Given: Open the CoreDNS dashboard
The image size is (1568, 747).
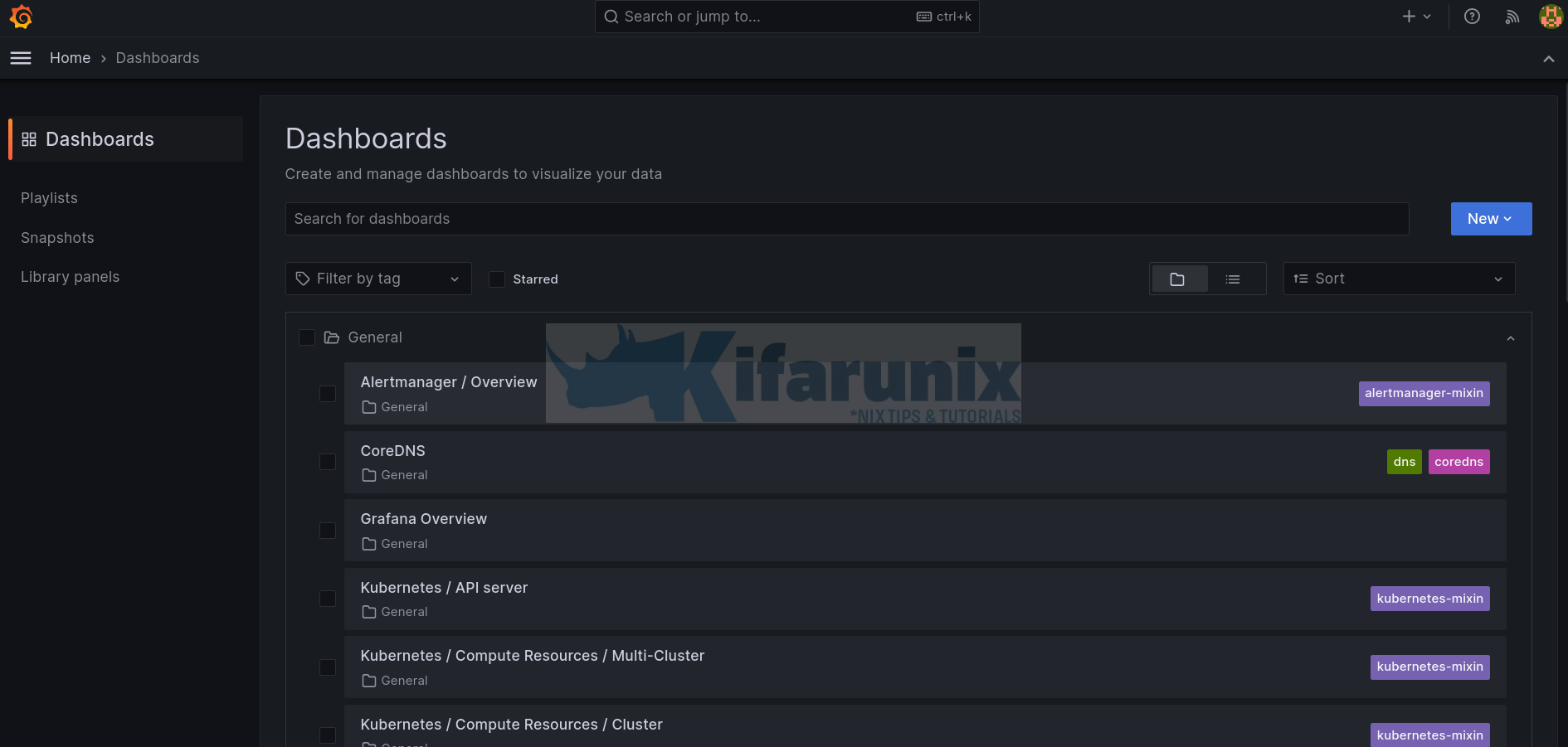Looking at the screenshot, I should (392, 451).
